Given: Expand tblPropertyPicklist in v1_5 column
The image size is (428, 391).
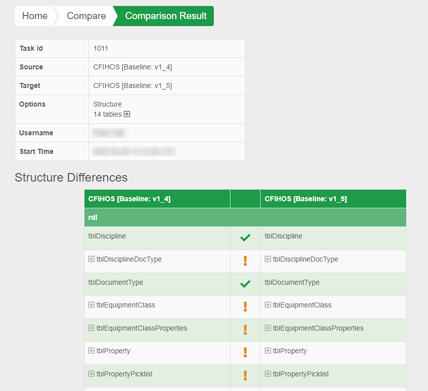Looking at the screenshot, I should click(x=267, y=374).
